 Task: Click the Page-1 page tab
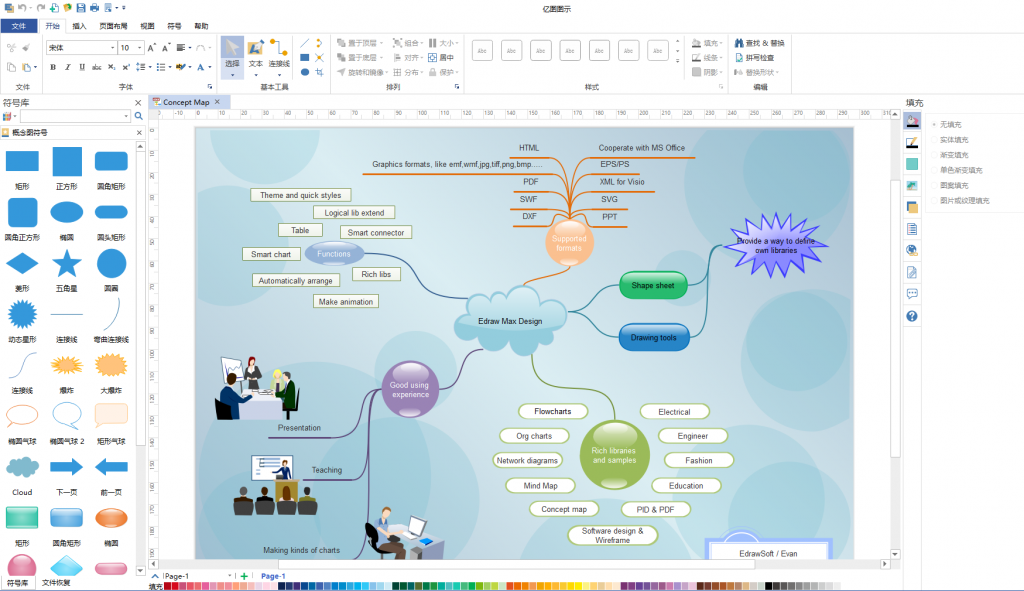click(273, 576)
